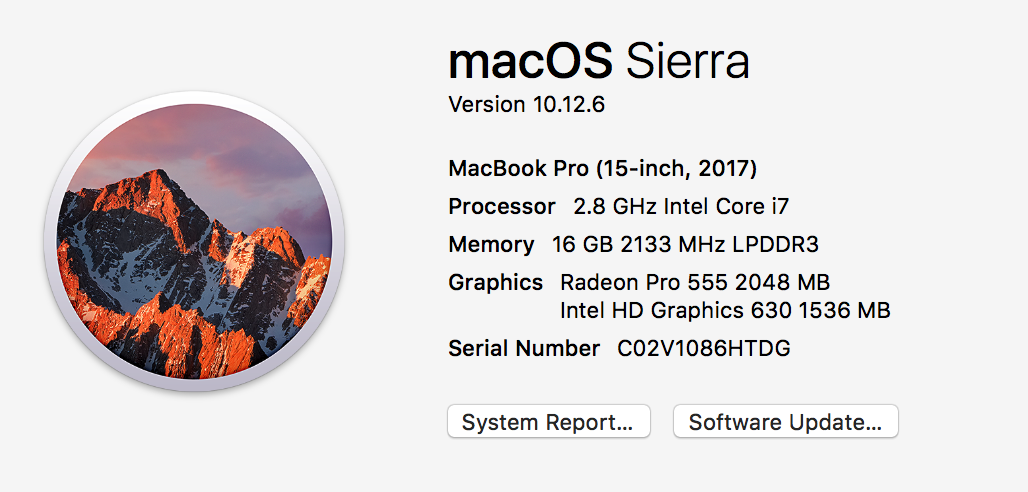Click the macOS Sierra mountain icon
The image size is (1028, 492).
(x=193, y=240)
